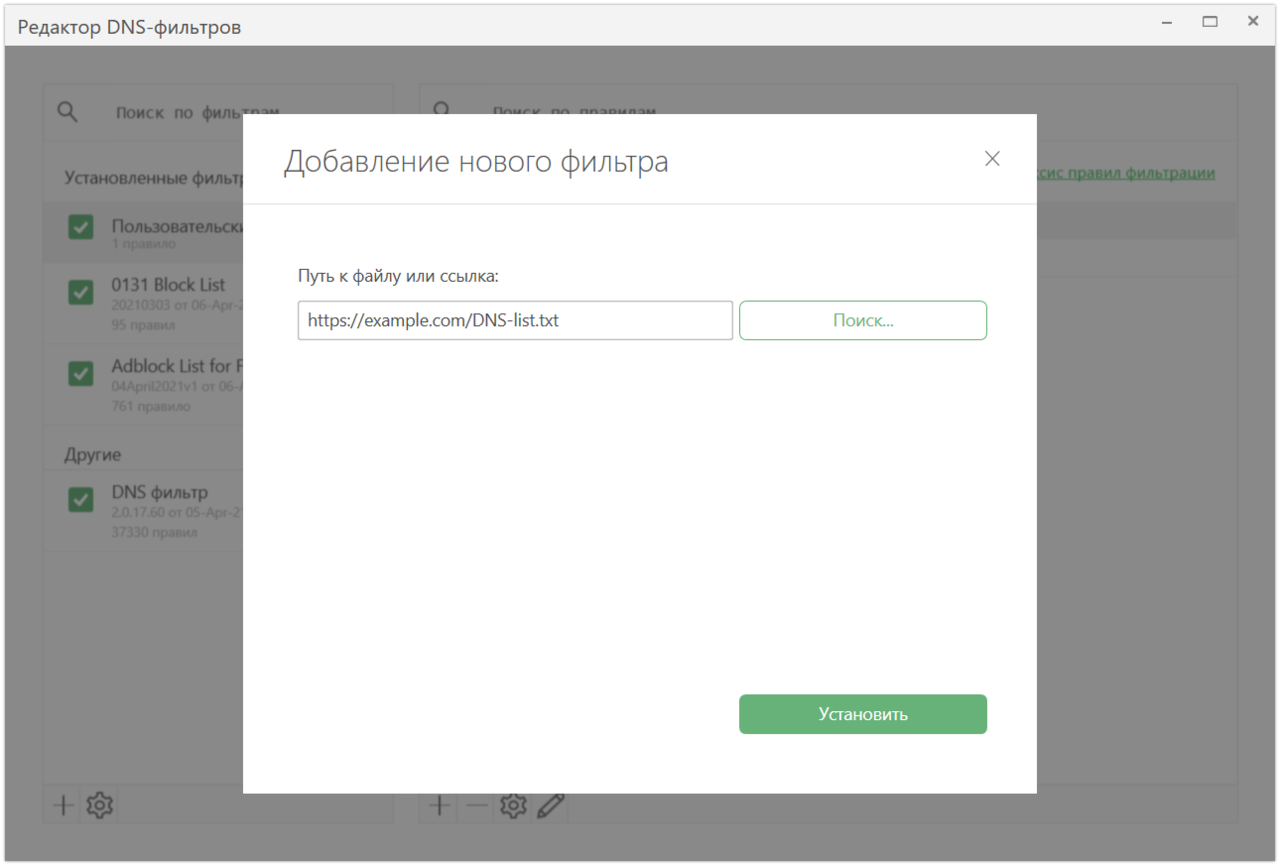Minimize the Редактор DNS-фильтров window
The image size is (1280, 866).
pos(1167,21)
